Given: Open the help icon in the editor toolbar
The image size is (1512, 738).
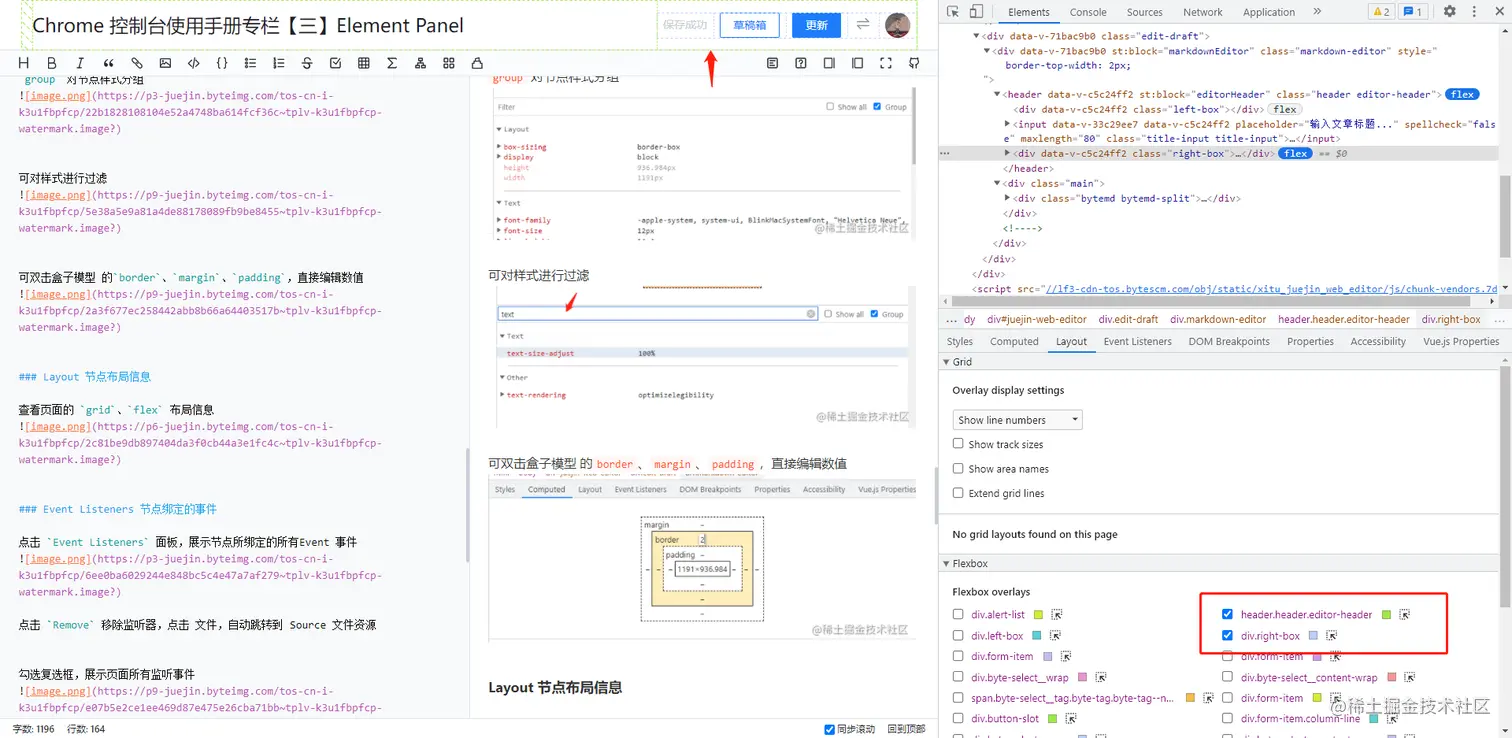Looking at the screenshot, I should (801, 63).
